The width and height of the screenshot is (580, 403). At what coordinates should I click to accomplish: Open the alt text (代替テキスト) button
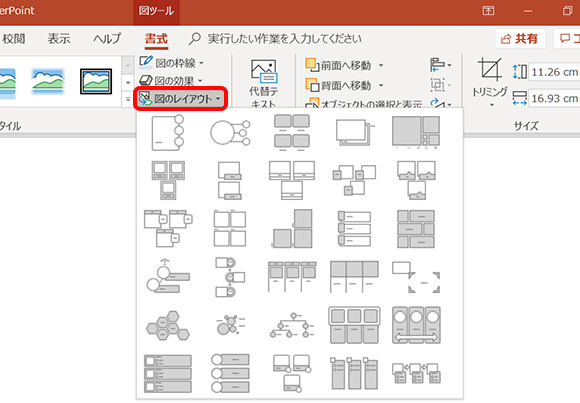pyautogui.click(x=263, y=84)
